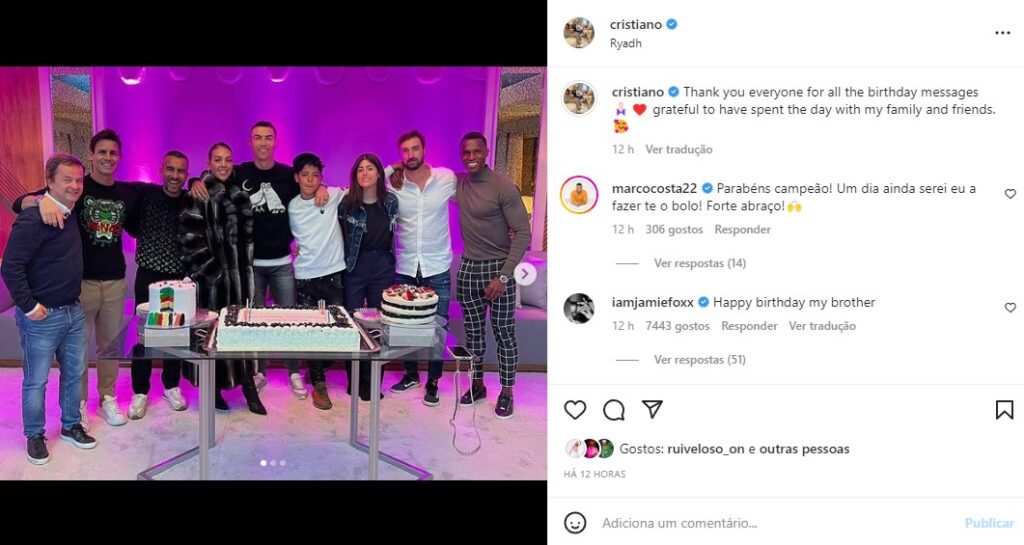
Task: Like marcocosta22's comment with small heart
Action: click(x=1010, y=194)
